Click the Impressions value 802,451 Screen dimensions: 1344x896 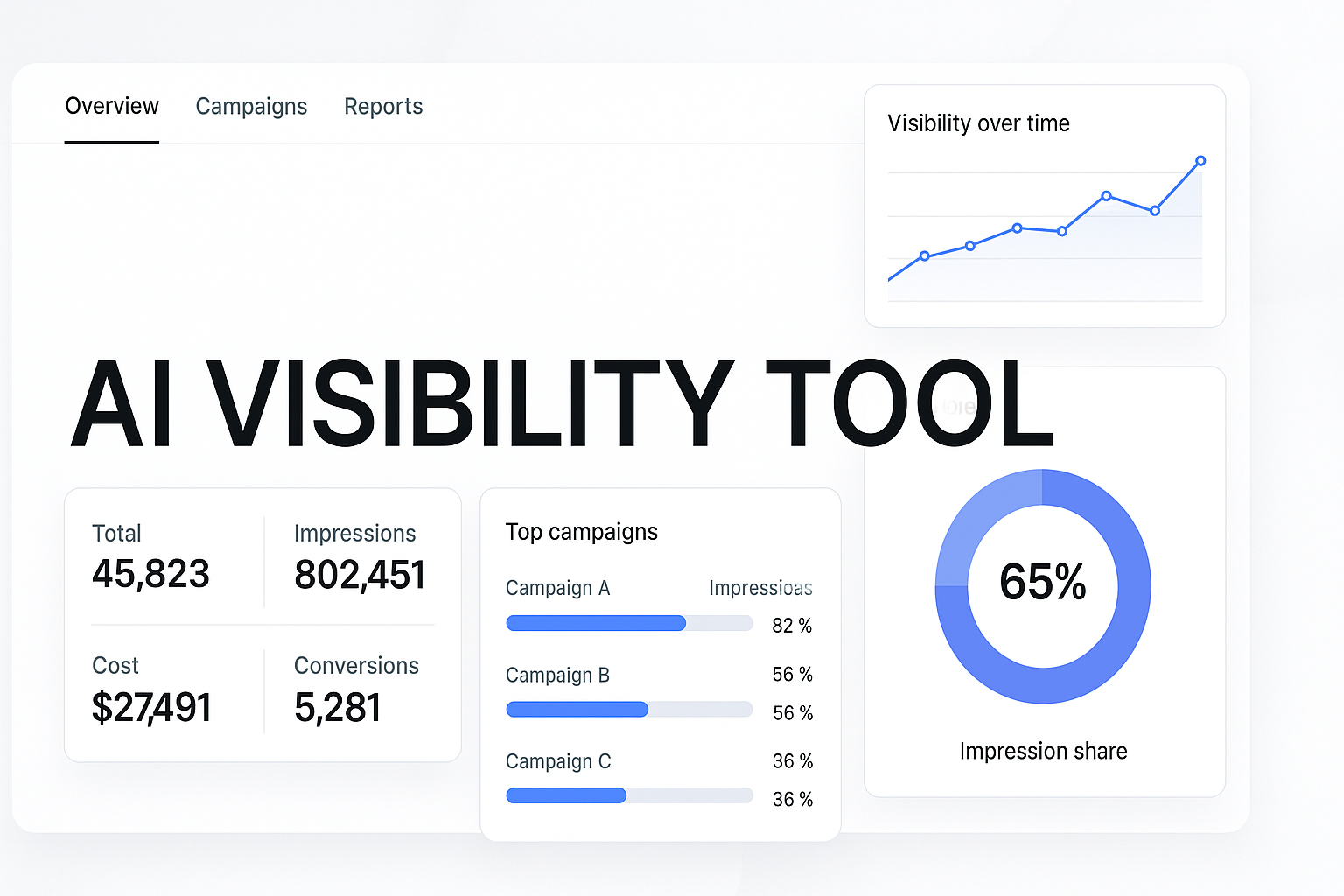(x=360, y=575)
